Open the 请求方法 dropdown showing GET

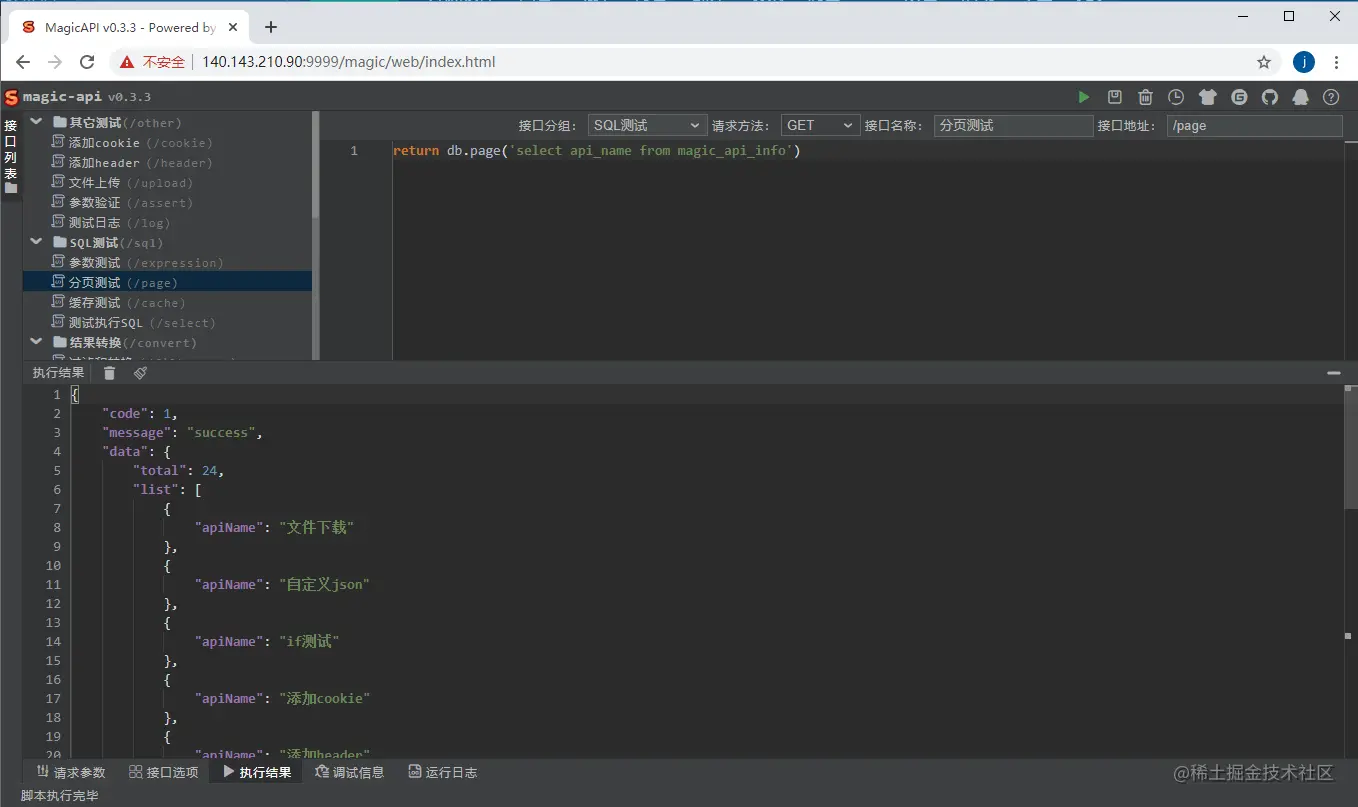[x=820, y=125]
